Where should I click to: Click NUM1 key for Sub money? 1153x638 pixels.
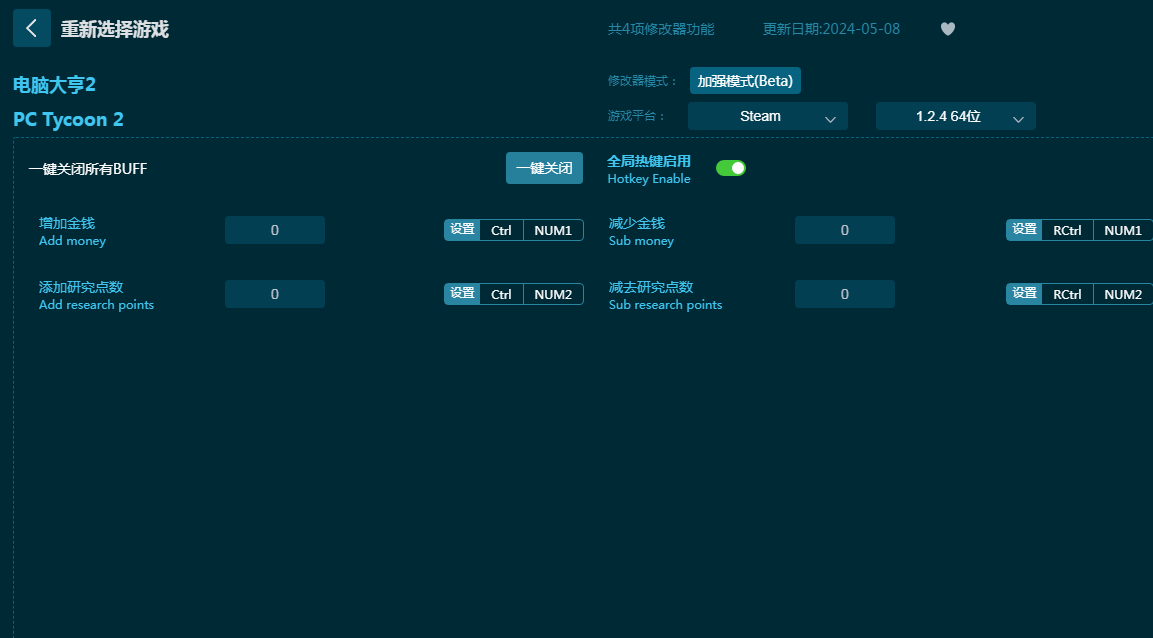pyautogui.click(x=1123, y=230)
